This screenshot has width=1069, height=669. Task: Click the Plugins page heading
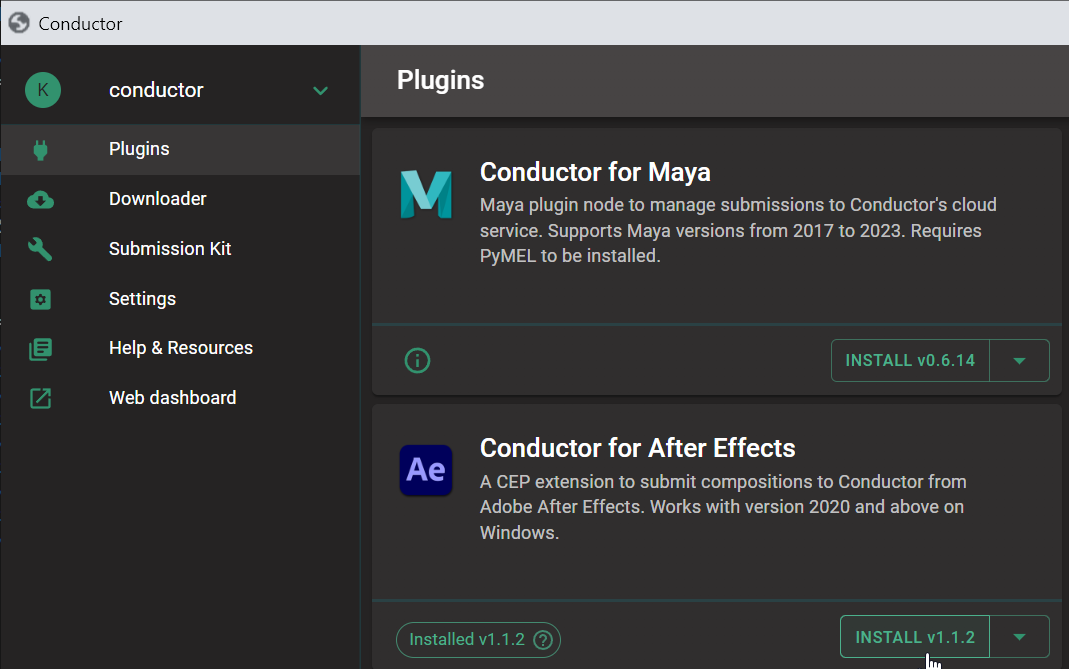pos(440,80)
